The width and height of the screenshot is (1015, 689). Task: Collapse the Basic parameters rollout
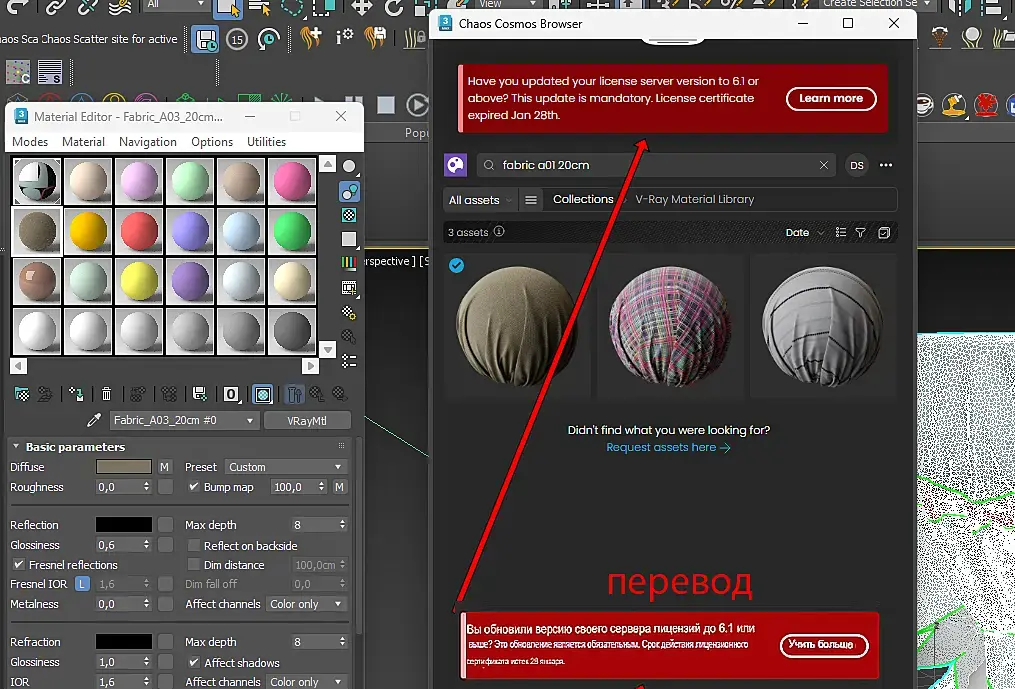[16, 446]
